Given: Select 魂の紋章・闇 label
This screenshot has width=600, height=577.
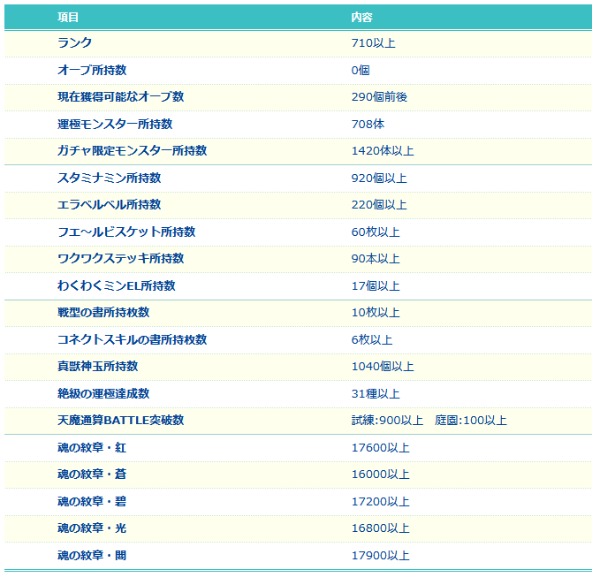Looking at the screenshot, I should 92,556.
